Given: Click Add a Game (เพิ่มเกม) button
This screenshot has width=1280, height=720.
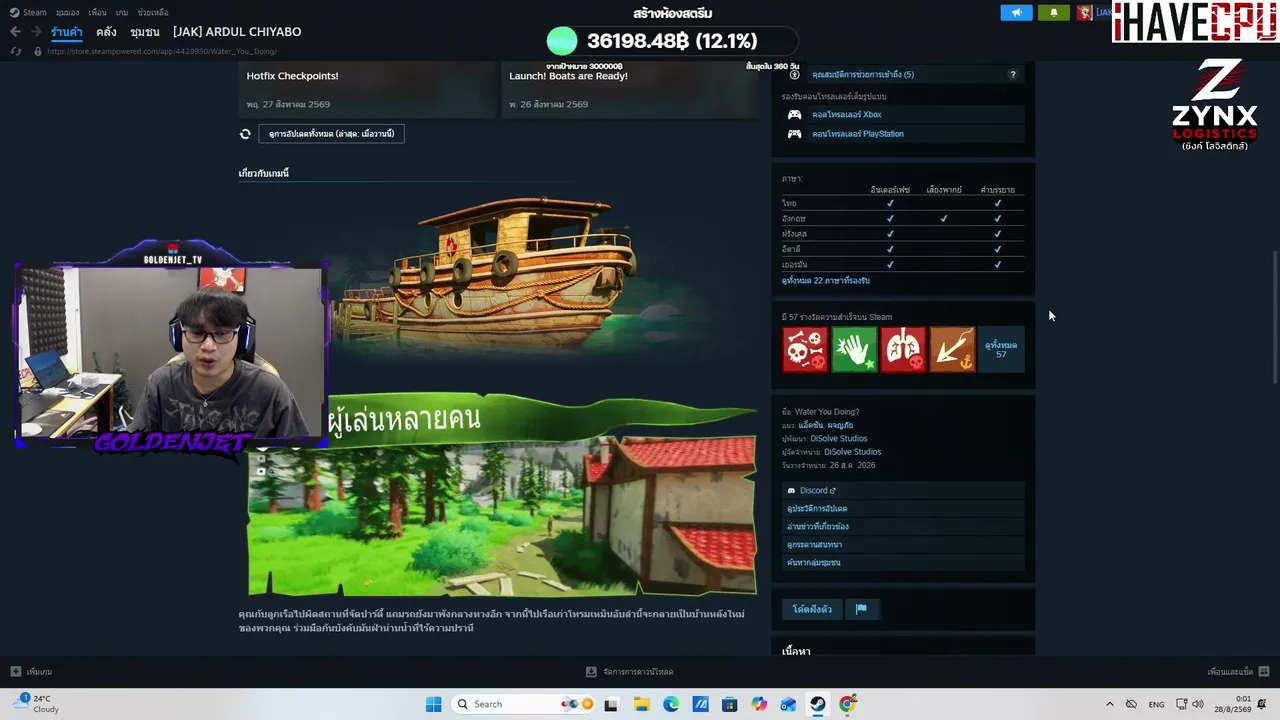Looking at the screenshot, I should coord(32,672).
